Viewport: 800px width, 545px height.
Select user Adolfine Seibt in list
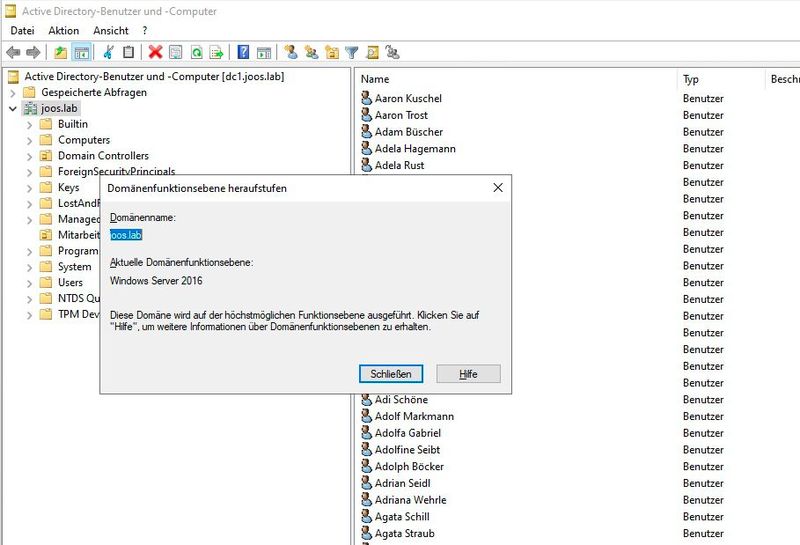(407, 450)
